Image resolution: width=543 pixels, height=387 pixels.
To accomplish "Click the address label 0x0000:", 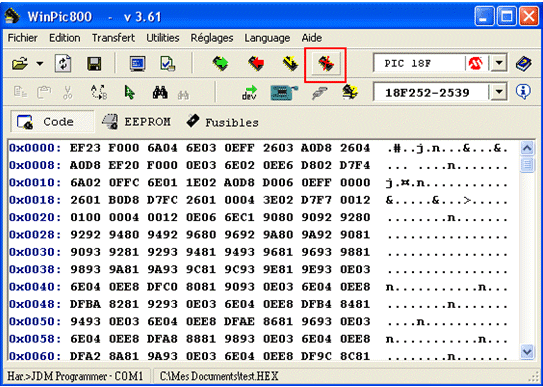I will point(35,148).
